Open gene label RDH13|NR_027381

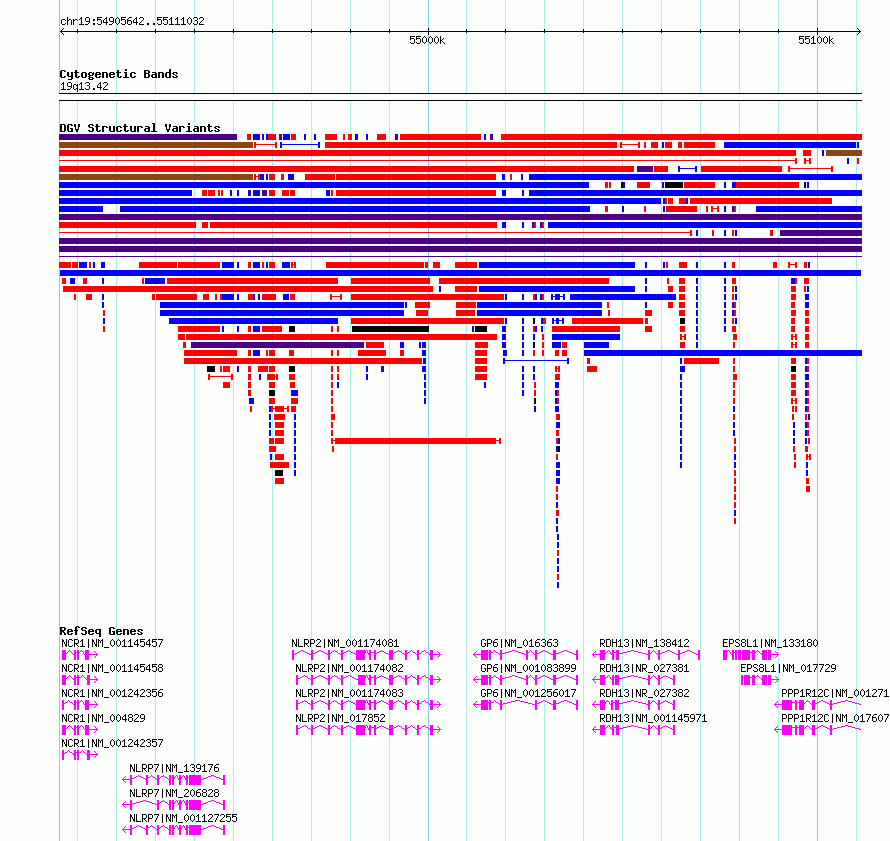click(x=644, y=668)
